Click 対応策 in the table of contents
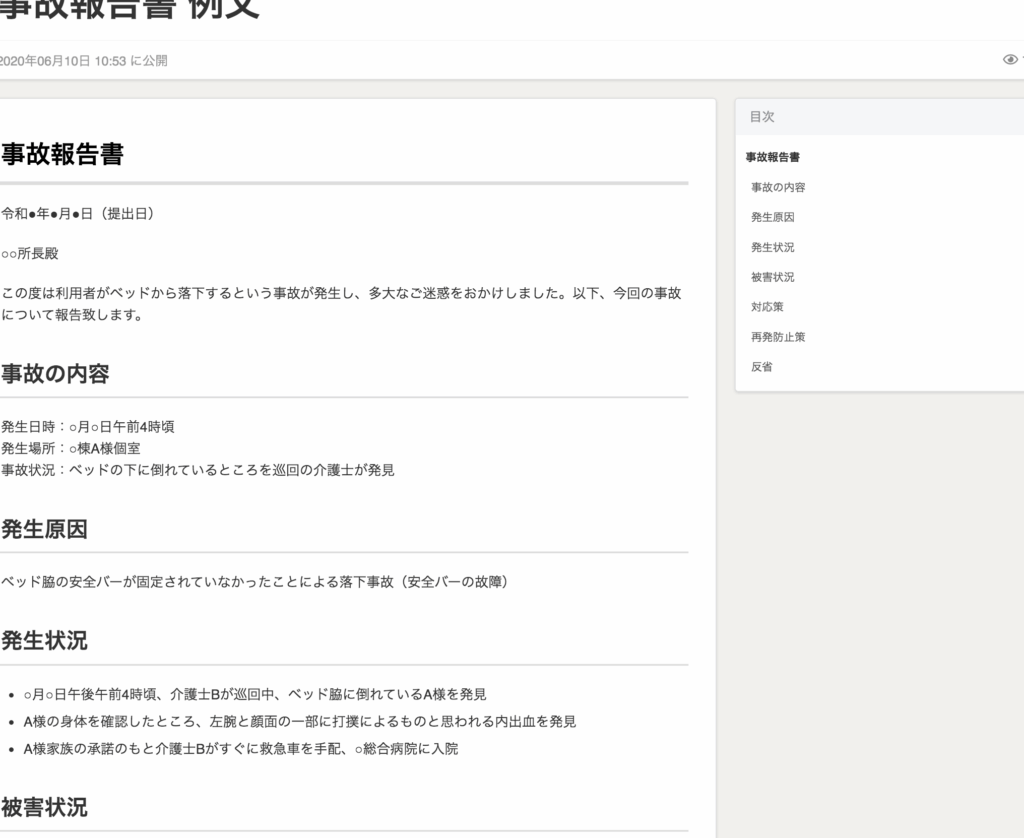1024x838 pixels. [767, 307]
